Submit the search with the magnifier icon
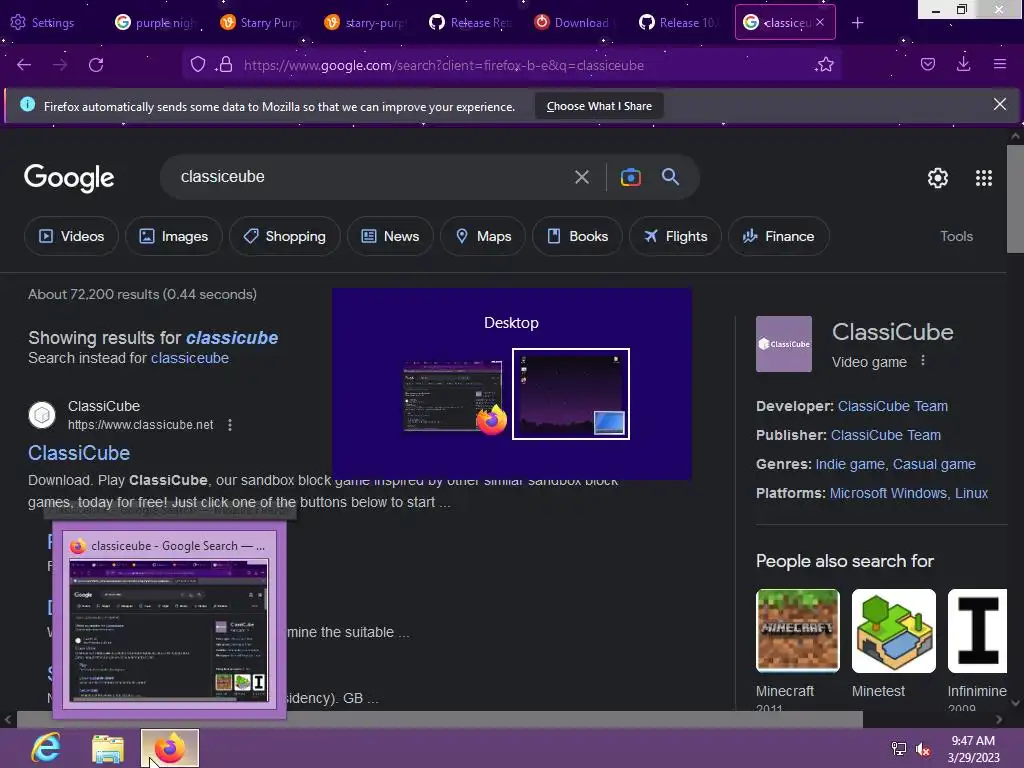Screen dimensions: 1024x768 click(x=670, y=176)
